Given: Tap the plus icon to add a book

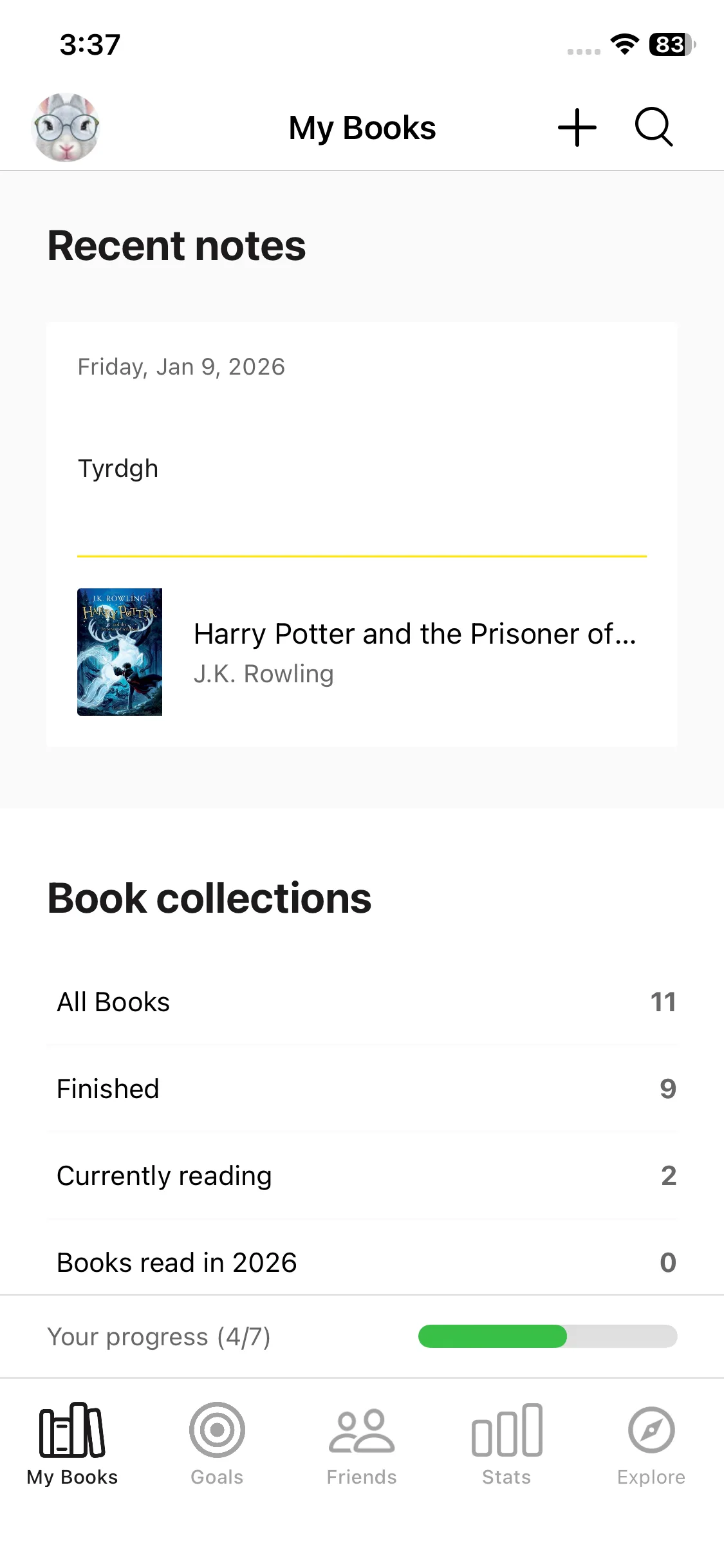Looking at the screenshot, I should (577, 127).
